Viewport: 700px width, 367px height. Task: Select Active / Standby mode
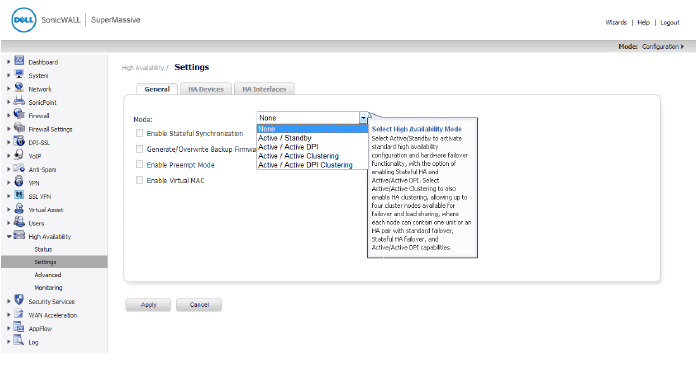(x=312, y=138)
